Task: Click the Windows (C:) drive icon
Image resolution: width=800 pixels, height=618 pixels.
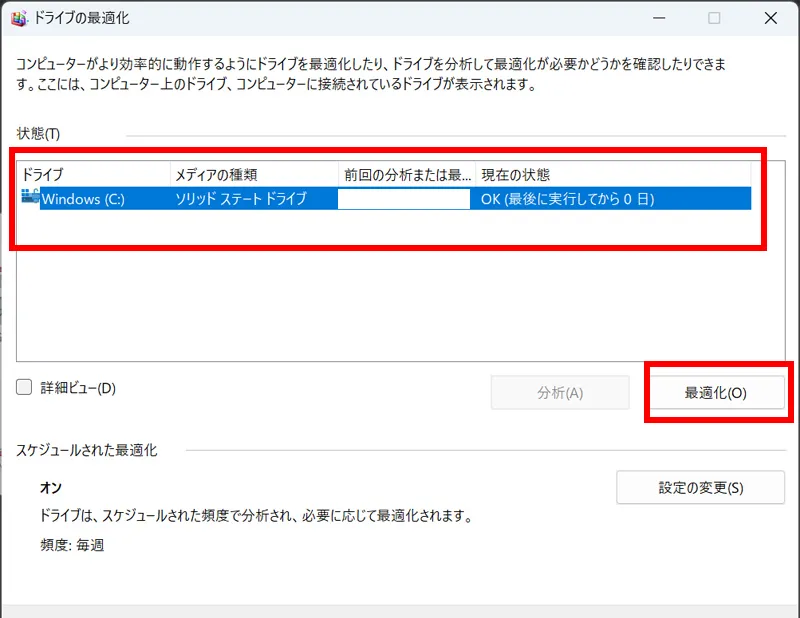Action: coord(29,198)
